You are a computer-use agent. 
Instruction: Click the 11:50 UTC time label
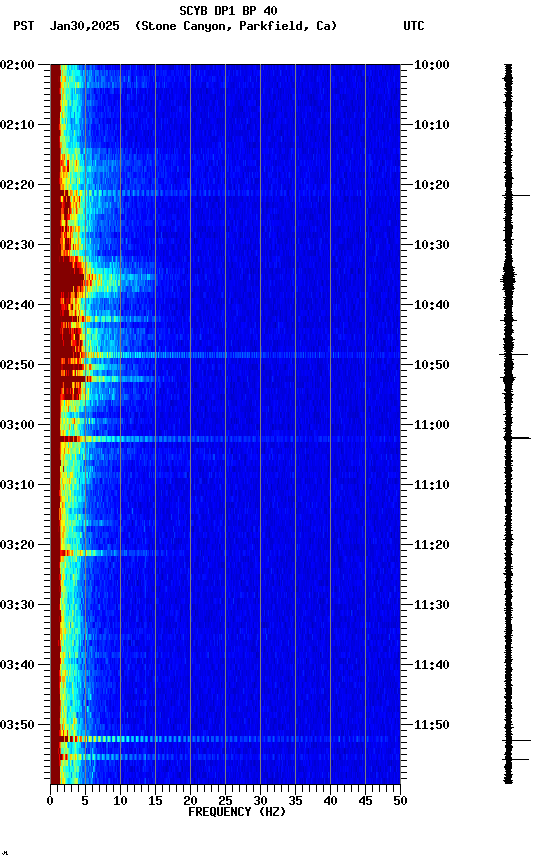[432, 725]
